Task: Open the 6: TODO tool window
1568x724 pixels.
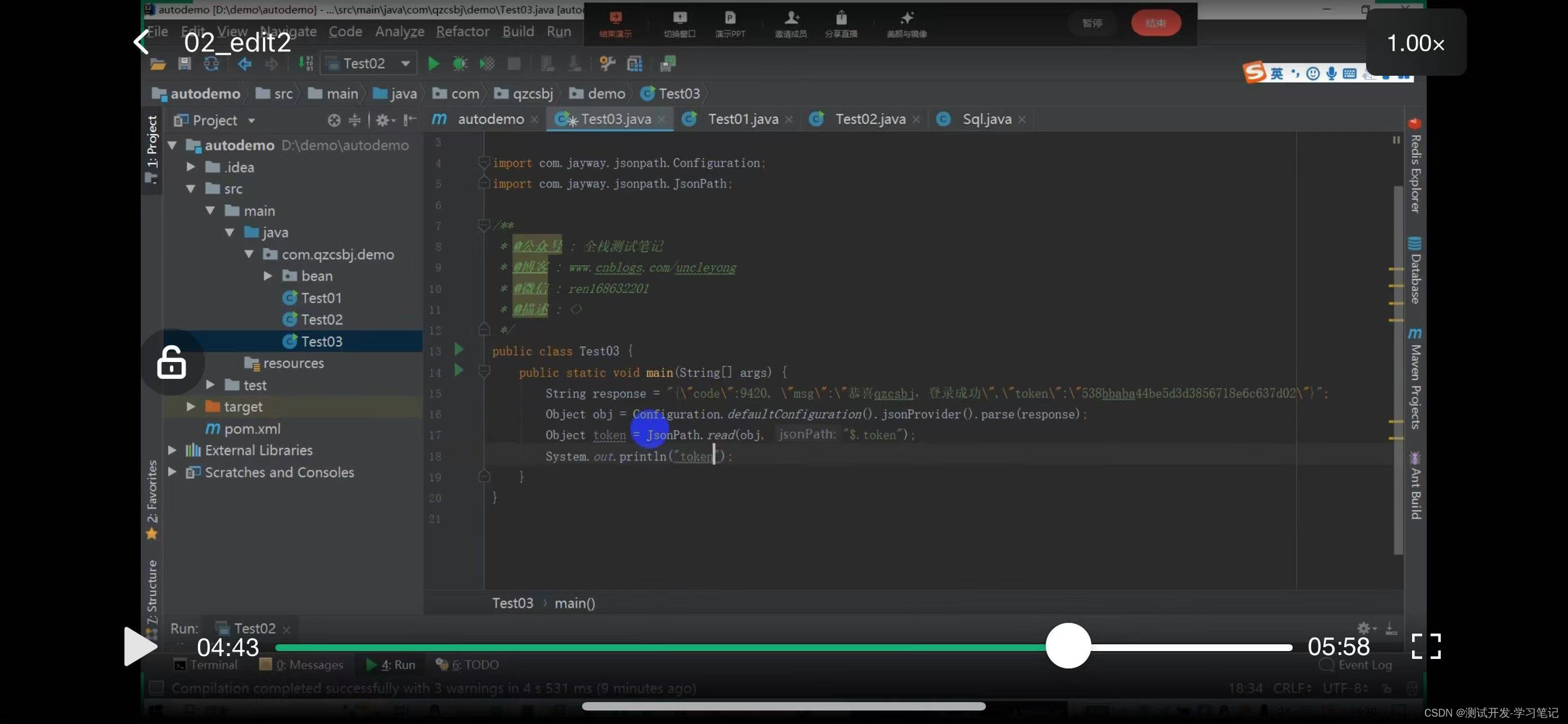Action: pos(467,665)
